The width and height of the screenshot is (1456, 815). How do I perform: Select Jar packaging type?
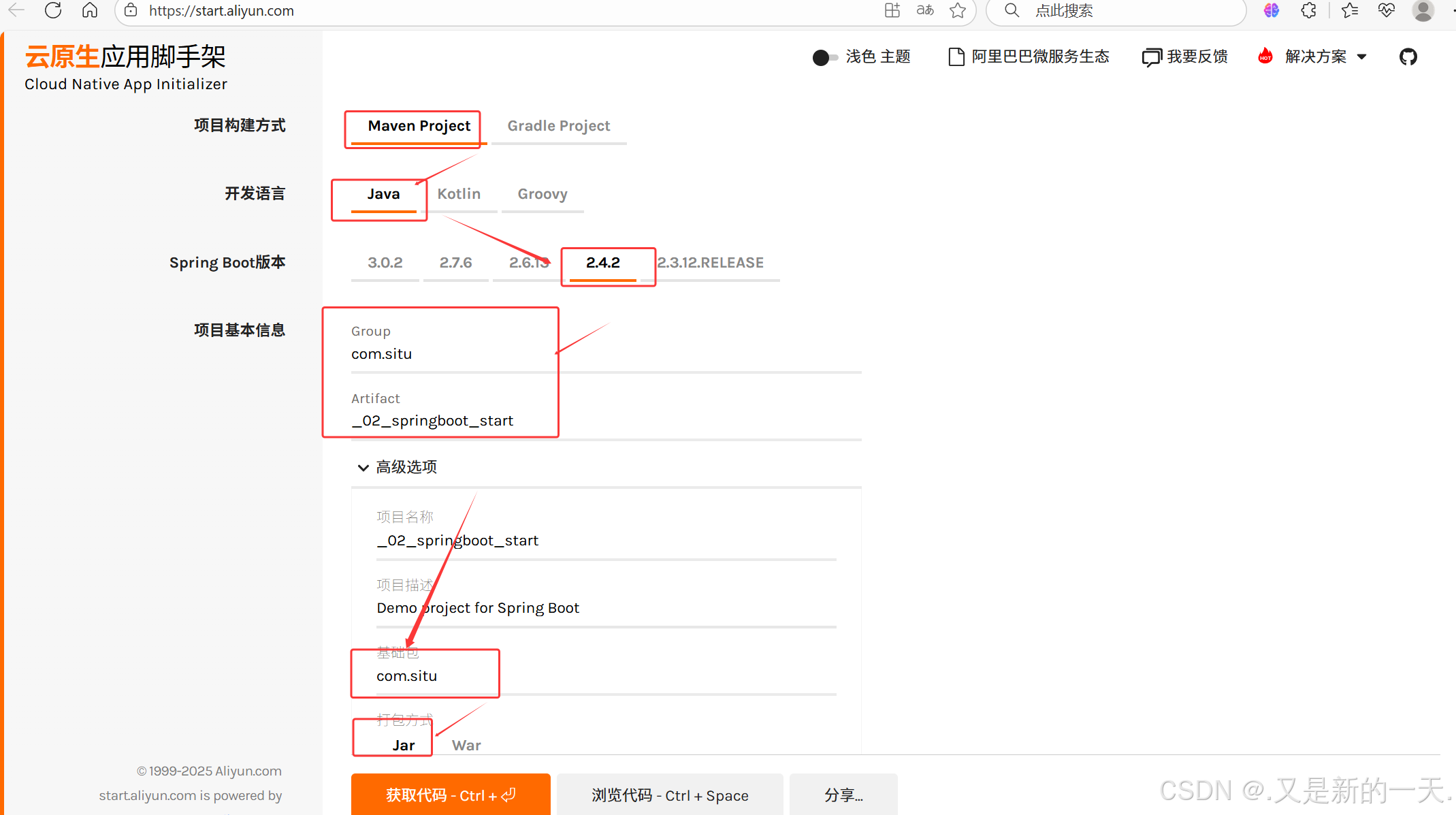coord(403,746)
